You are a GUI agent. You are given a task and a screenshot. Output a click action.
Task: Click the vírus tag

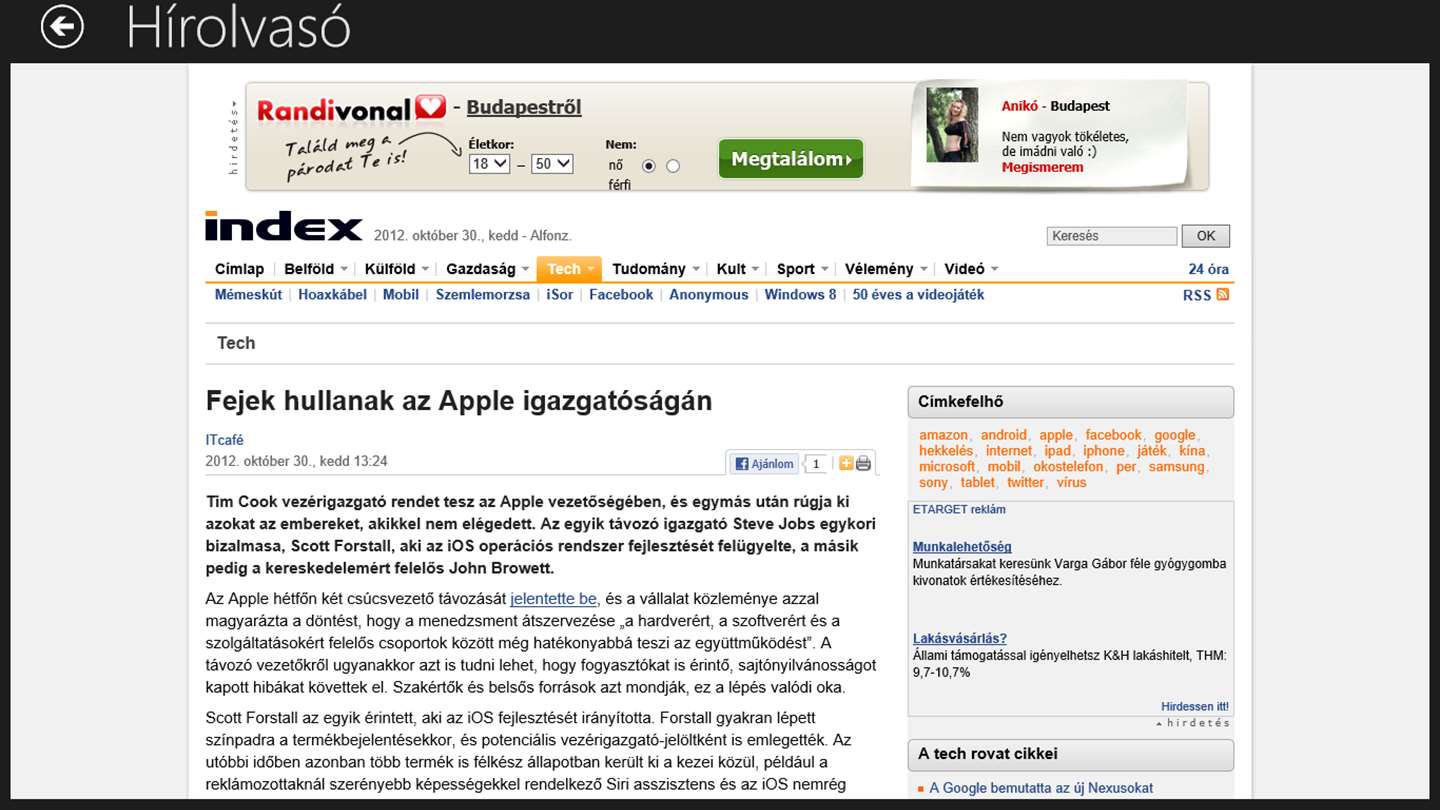coord(1071,483)
